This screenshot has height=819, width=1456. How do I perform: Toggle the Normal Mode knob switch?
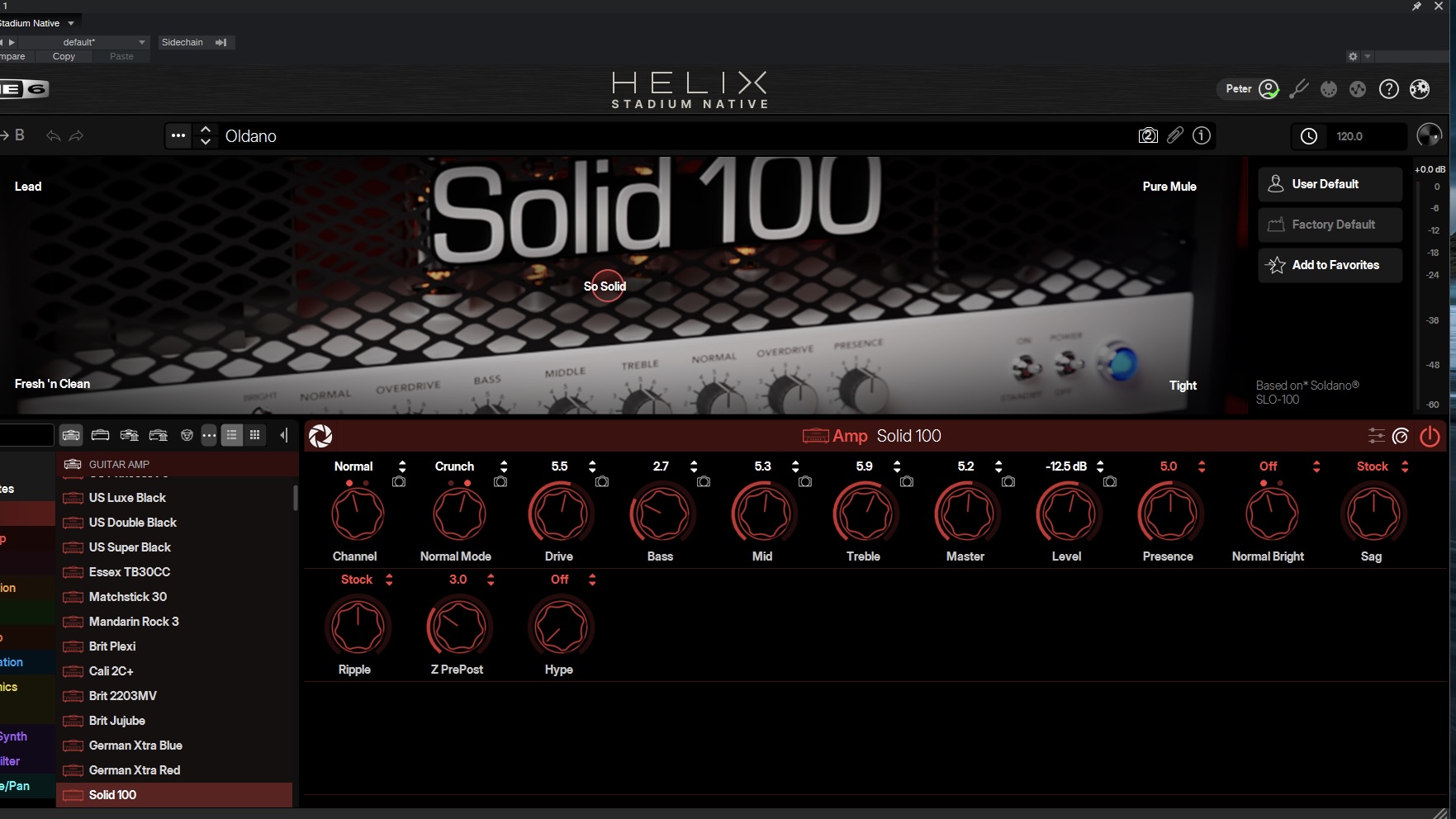[459, 514]
